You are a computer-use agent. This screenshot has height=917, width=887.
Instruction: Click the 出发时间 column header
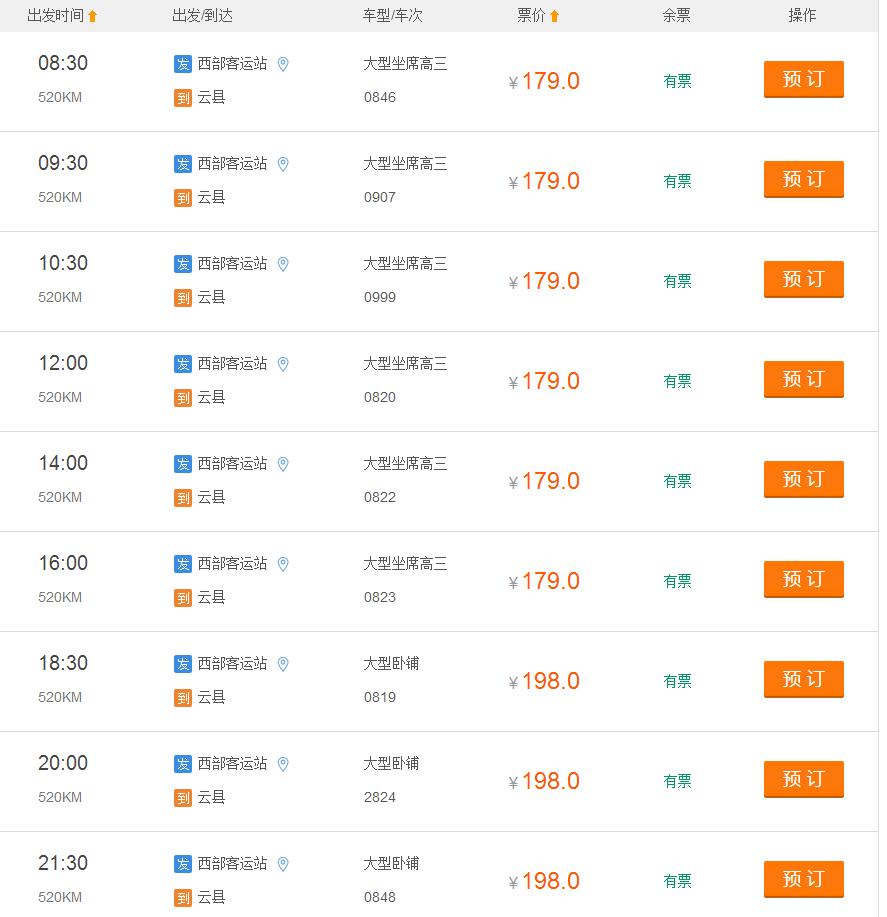[56, 16]
